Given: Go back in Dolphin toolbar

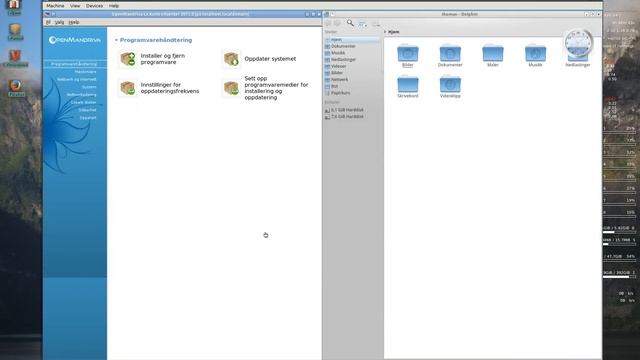Looking at the screenshot, I should click(328, 23).
